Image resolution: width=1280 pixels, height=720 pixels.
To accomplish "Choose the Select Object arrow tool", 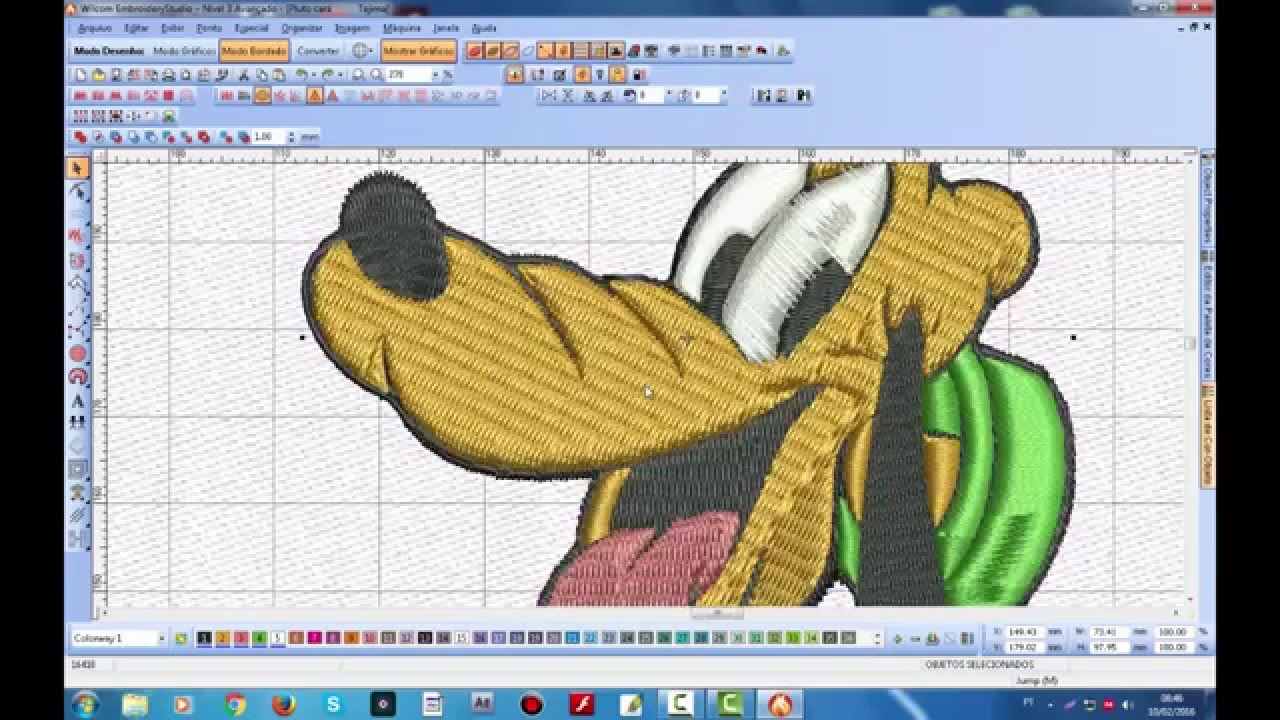I will coord(77,168).
